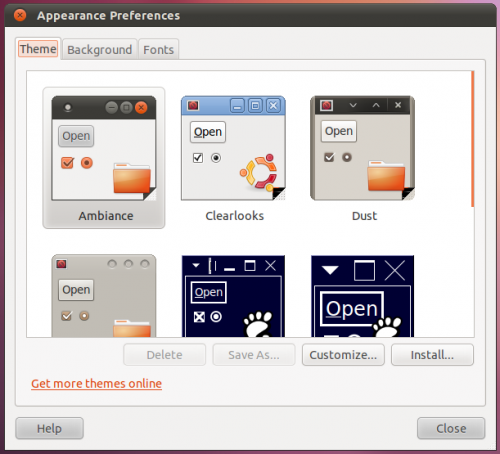Click the large GNOME foot in large print preview
The height and width of the screenshot is (454, 500).
(x=387, y=327)
